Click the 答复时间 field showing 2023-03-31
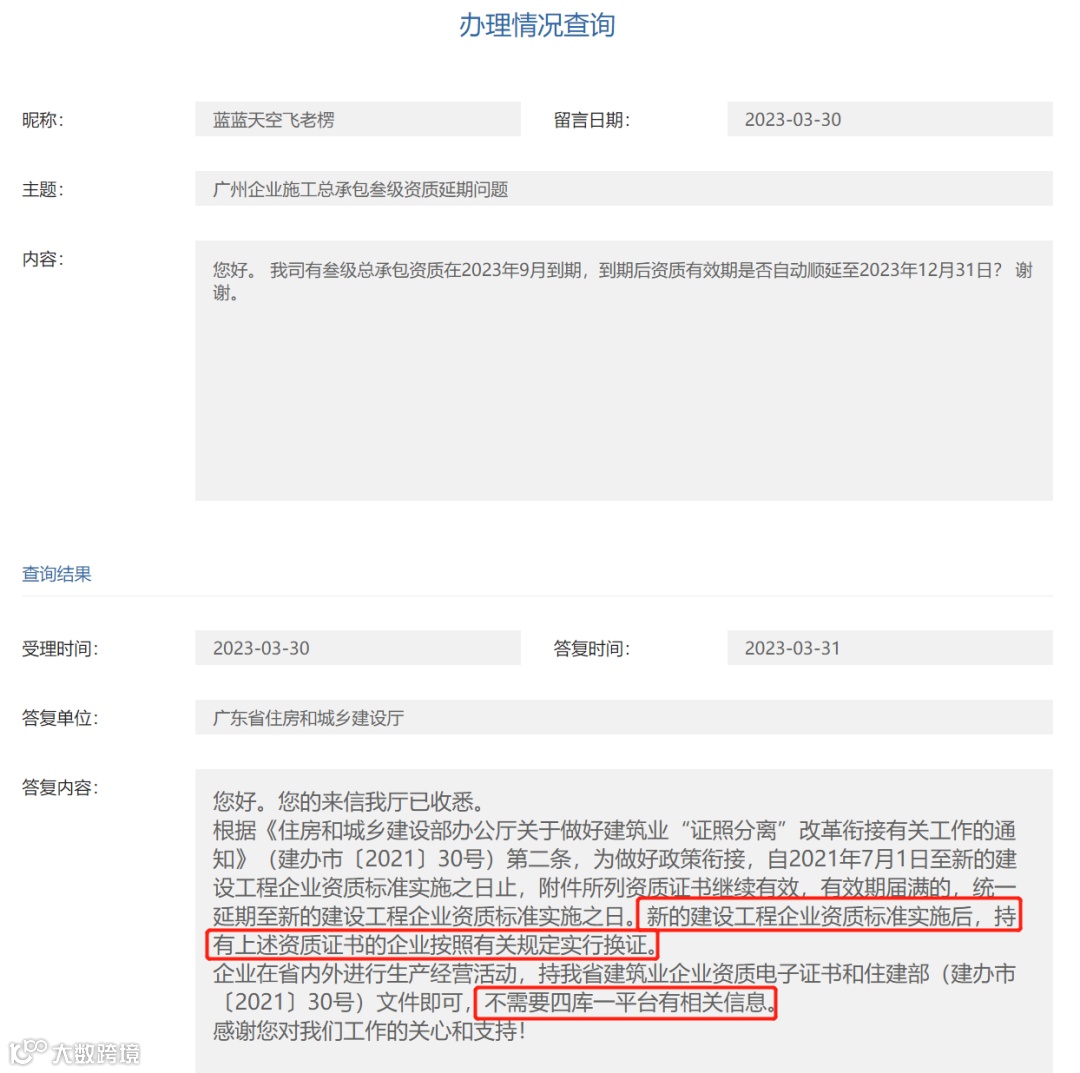 (889, 648)
